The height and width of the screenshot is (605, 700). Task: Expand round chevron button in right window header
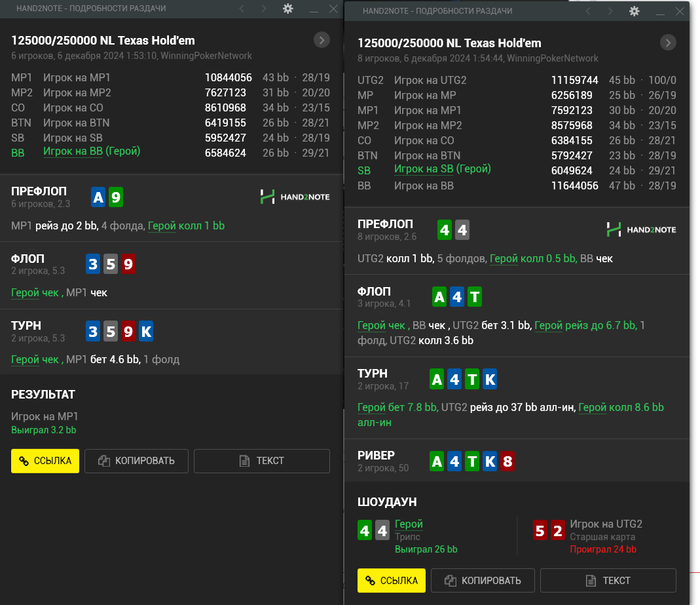[x=668, y=43]
